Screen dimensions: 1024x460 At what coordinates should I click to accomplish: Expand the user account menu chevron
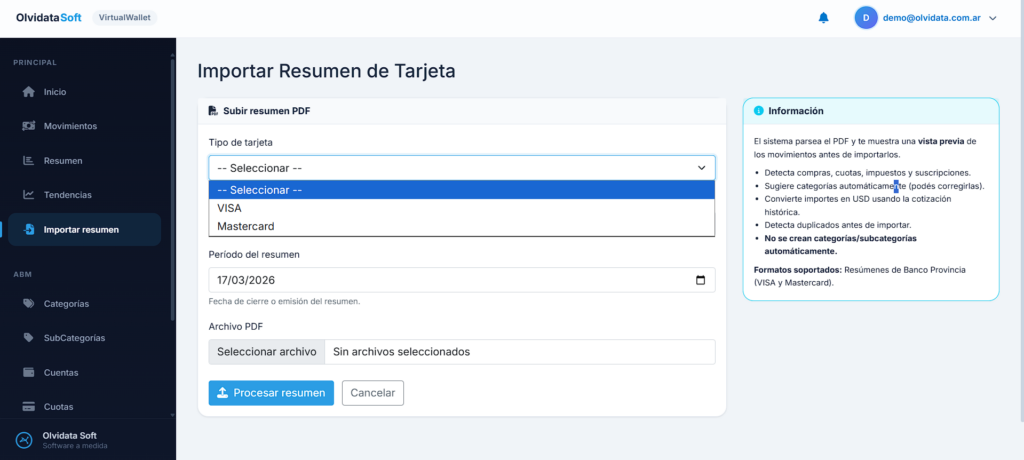[x=992, y=18]
